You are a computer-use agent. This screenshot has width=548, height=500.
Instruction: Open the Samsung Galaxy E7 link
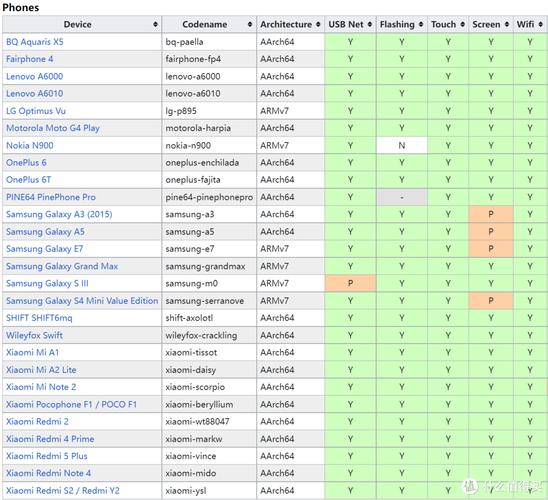(44, 249)
